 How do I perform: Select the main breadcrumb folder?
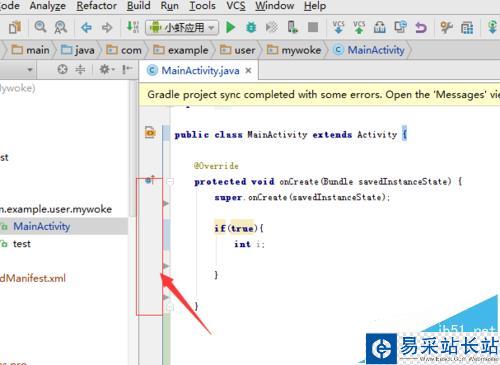[x=30, y=50]
